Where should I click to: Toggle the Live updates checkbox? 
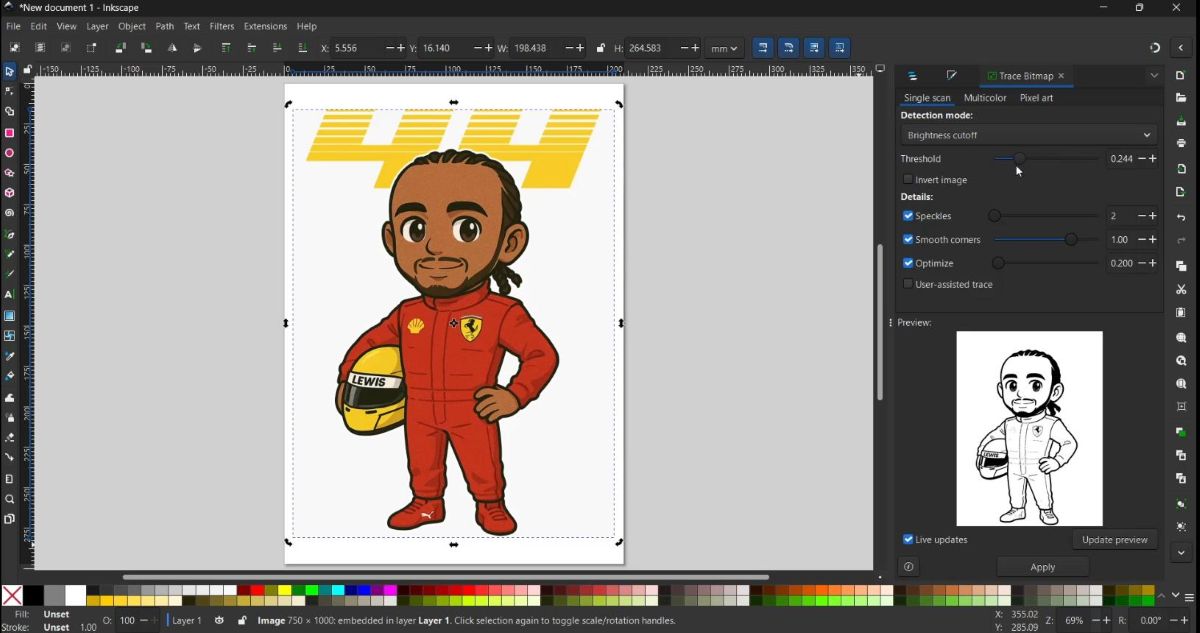point(908,540)
